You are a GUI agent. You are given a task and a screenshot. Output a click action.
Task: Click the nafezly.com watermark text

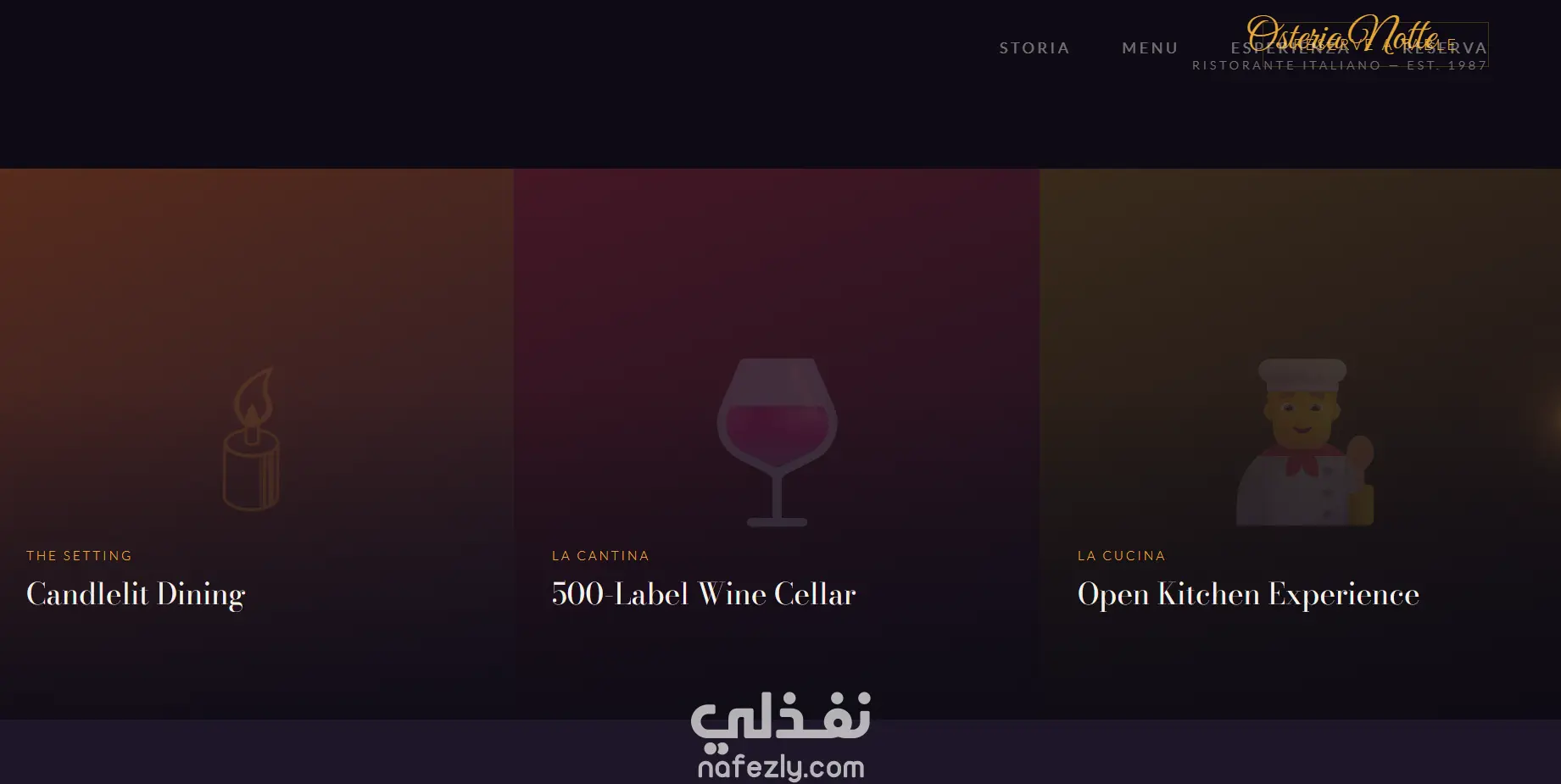[781, 768]
